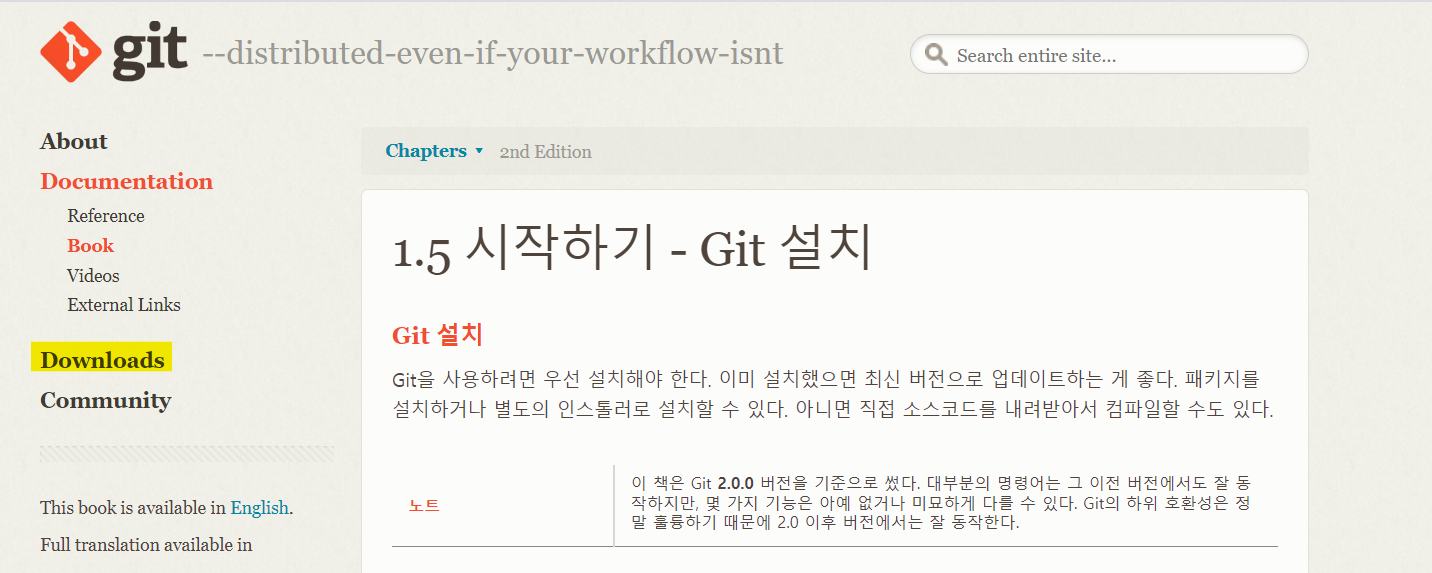The image size is (1432, 573).
Task: Click the page title 1.5 시작하기 - Git 설치
Action: pos(633,250)
